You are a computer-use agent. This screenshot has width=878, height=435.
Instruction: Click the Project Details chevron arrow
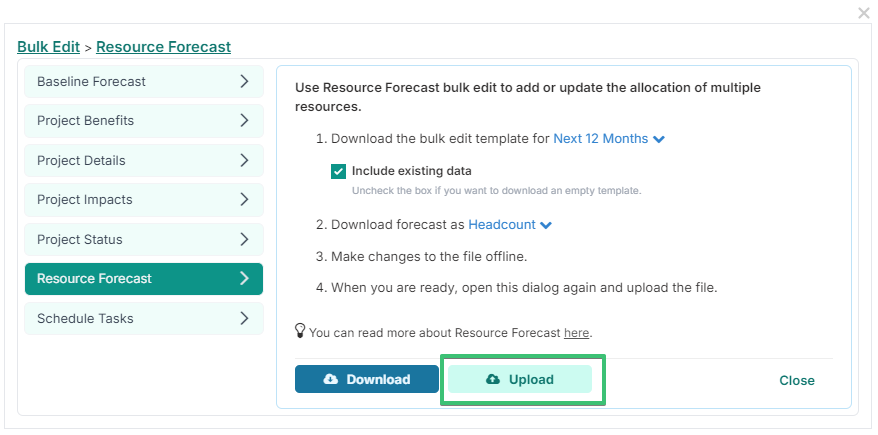coord(244,160)
